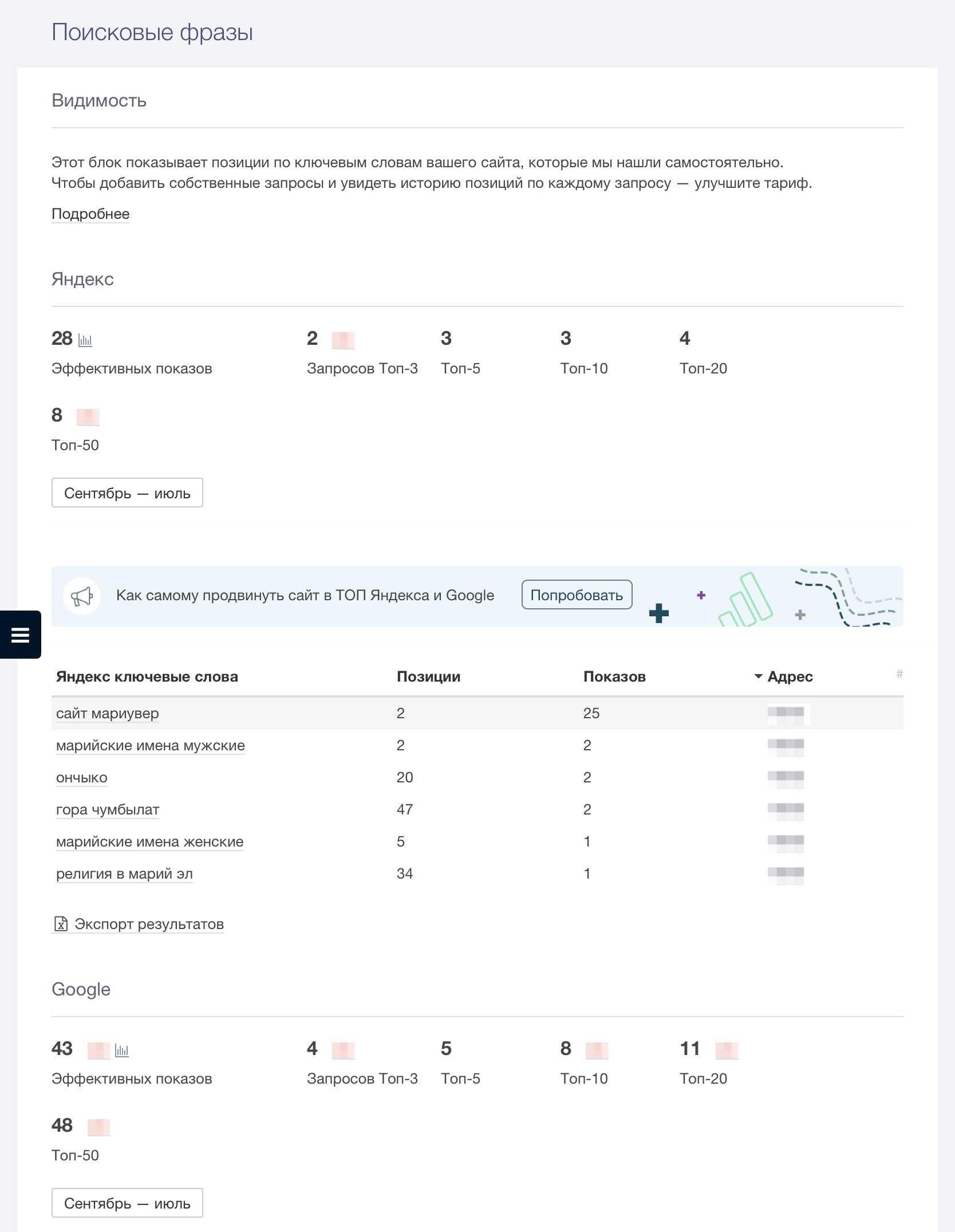955x1232 pixels.
Task: Click pink indicator next to Google Топ-3
Action: tap(344, 1050)
